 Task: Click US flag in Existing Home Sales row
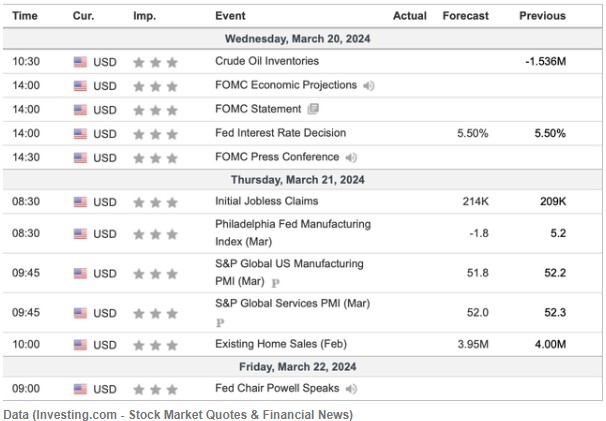[x=80, y=345]
